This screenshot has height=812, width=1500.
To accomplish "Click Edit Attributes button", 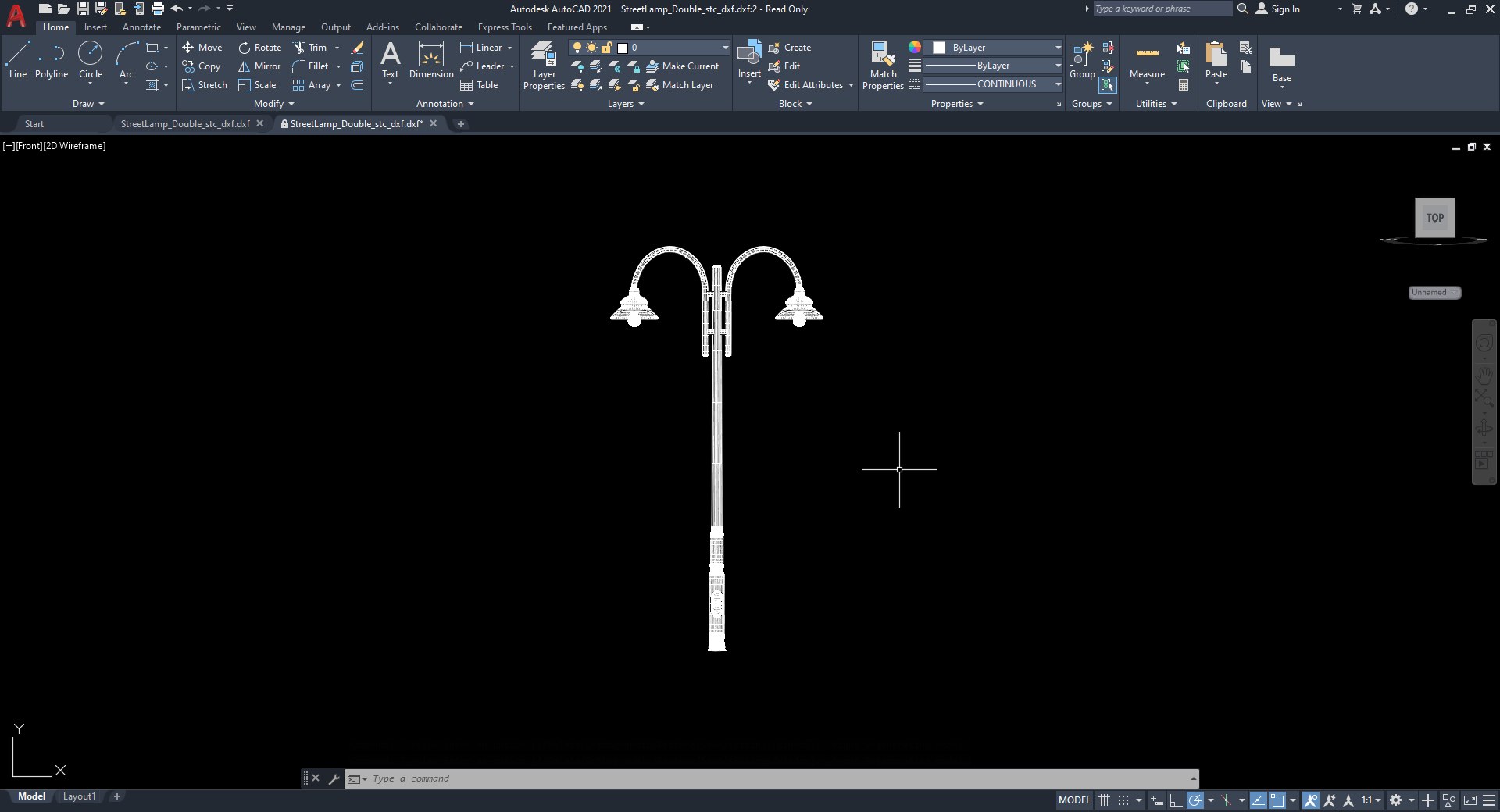I will coord(806,85).
